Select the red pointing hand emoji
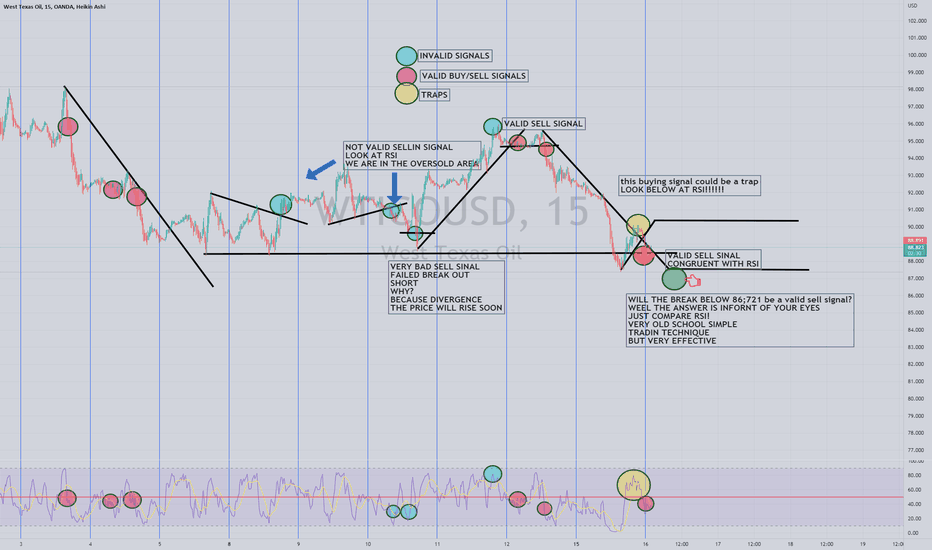 tap(694, 281)
